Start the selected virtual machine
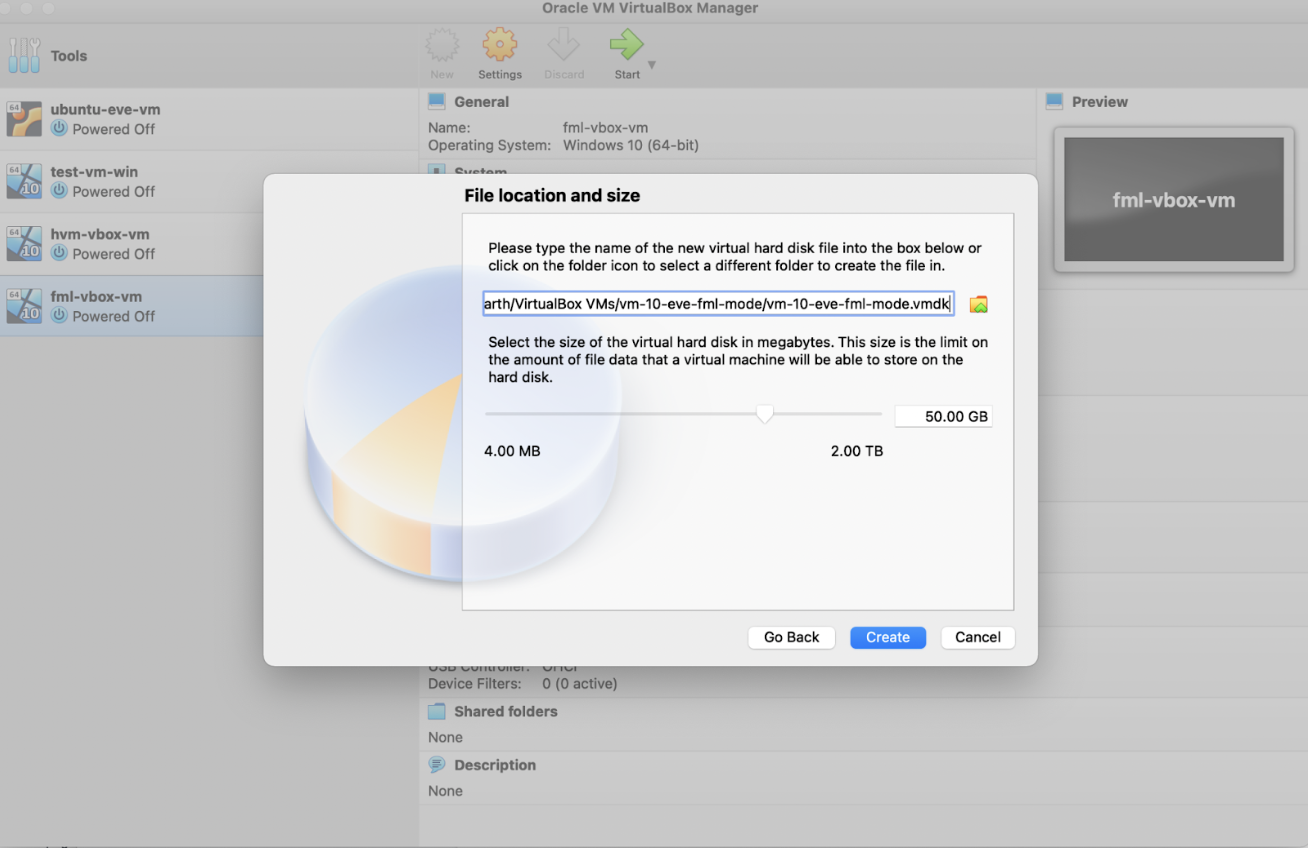1314x848 pixels. click(x=626, y=46)
